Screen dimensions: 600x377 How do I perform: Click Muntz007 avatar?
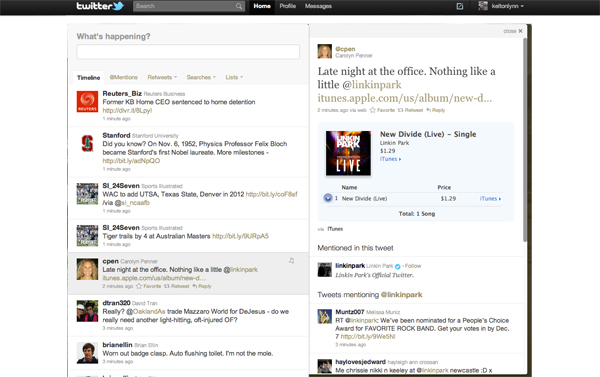point(324,316)
